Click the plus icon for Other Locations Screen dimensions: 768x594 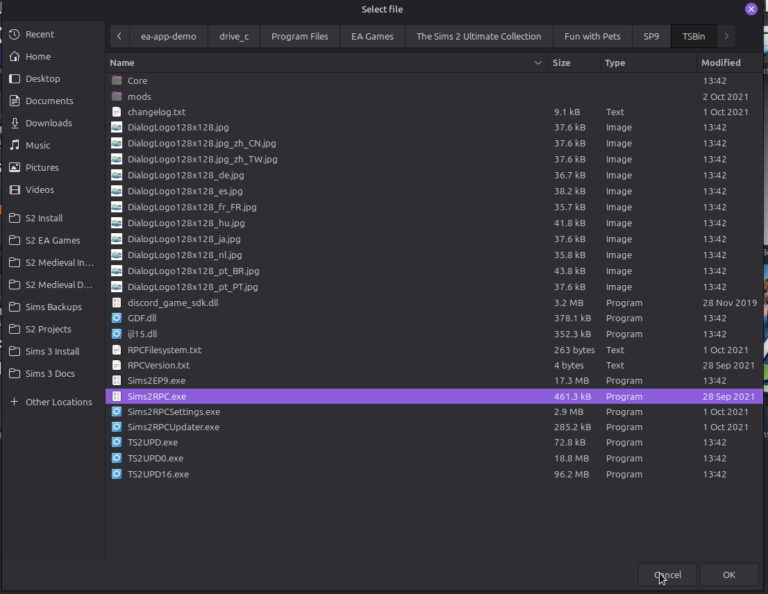point(14,402)
